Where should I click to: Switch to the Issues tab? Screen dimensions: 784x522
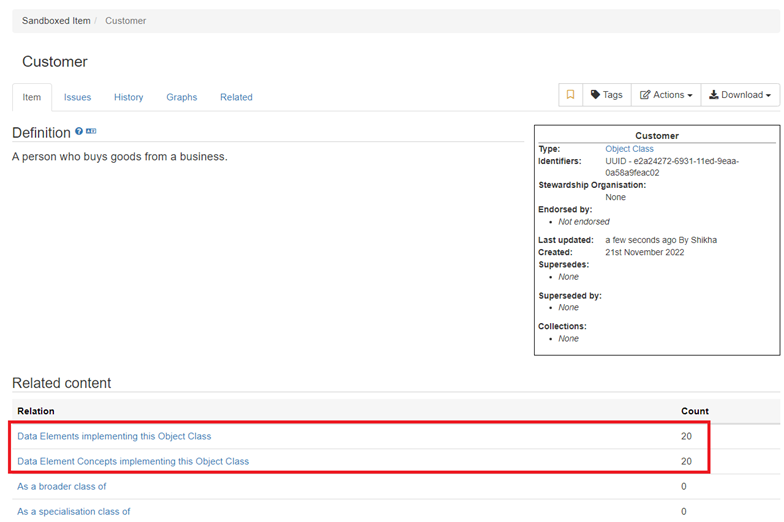pos(77,97)
